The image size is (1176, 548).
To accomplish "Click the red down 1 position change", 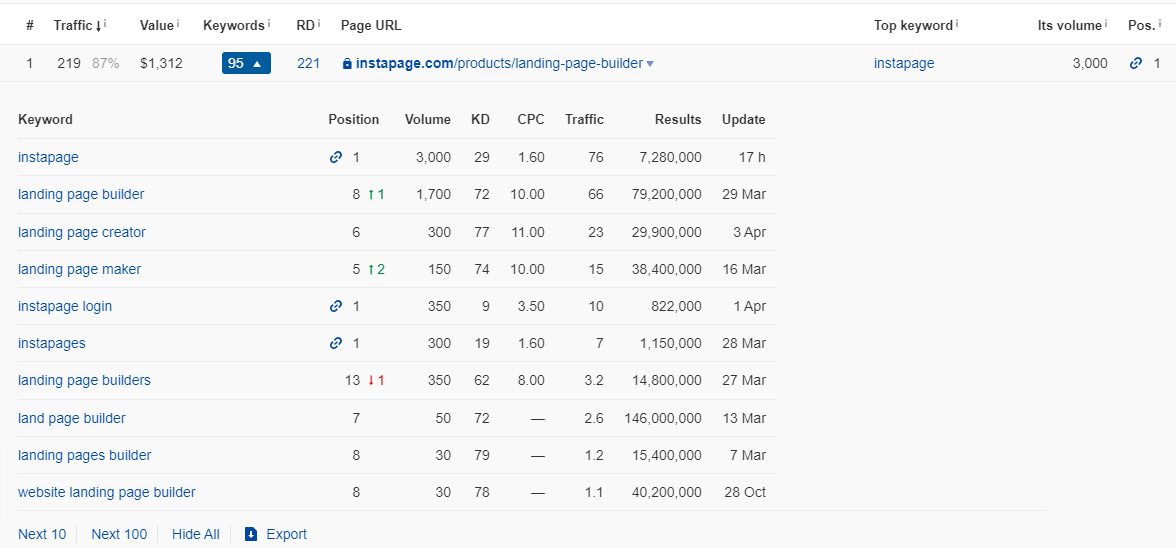I will click(x=376, y=380).
